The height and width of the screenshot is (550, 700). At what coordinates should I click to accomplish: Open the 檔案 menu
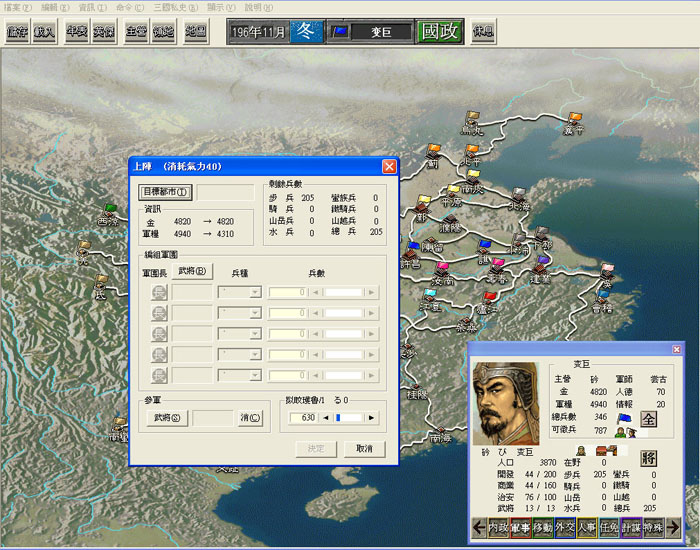pyautogui.click(x=19, y=7)
